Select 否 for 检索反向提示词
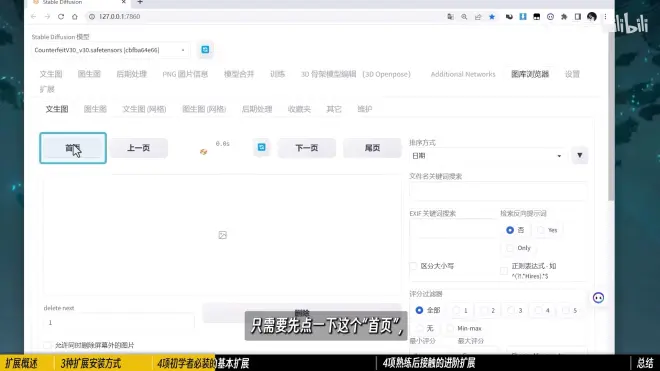 [x=510, y=230]
